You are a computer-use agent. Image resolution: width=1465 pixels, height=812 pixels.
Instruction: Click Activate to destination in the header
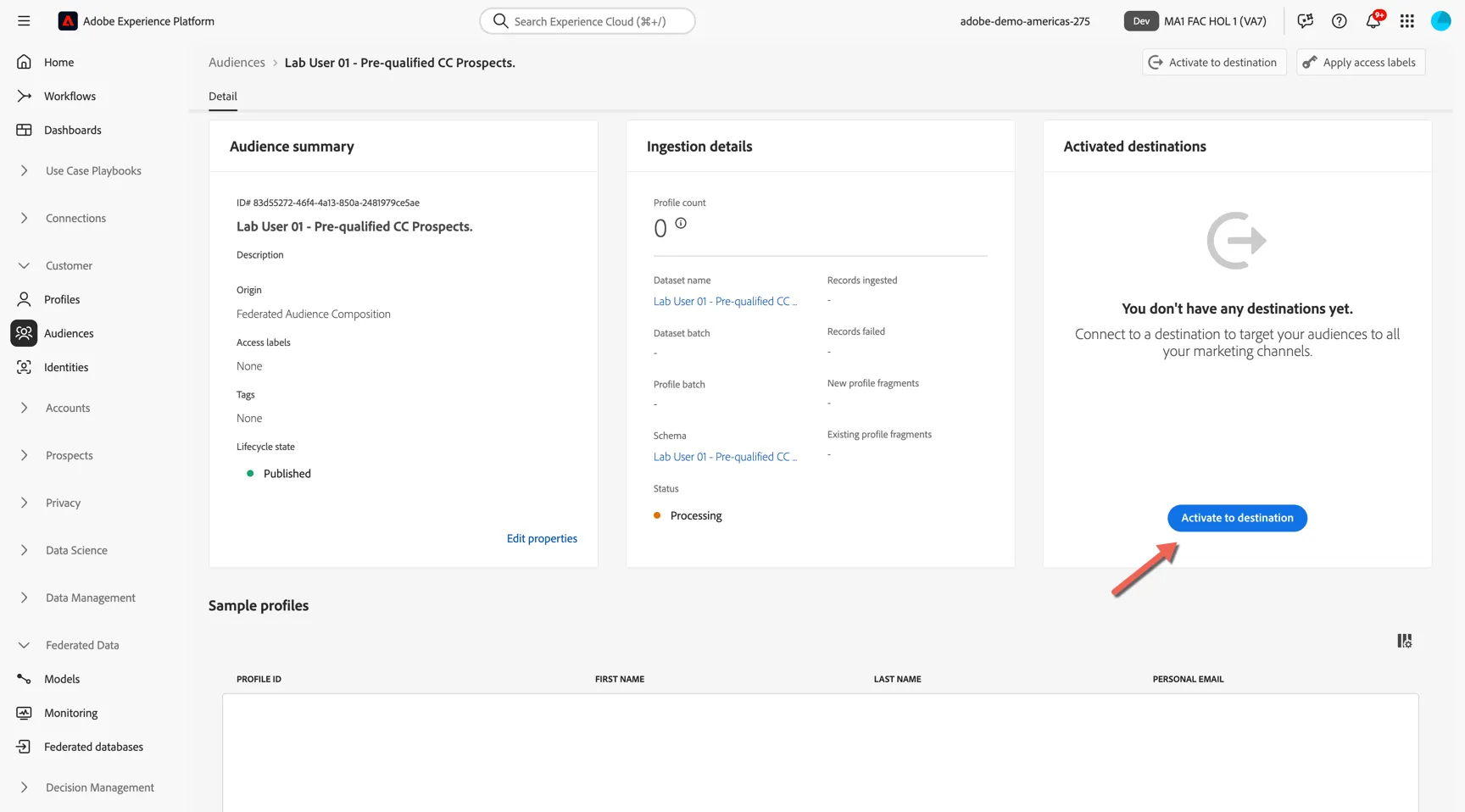[1214, 62]
